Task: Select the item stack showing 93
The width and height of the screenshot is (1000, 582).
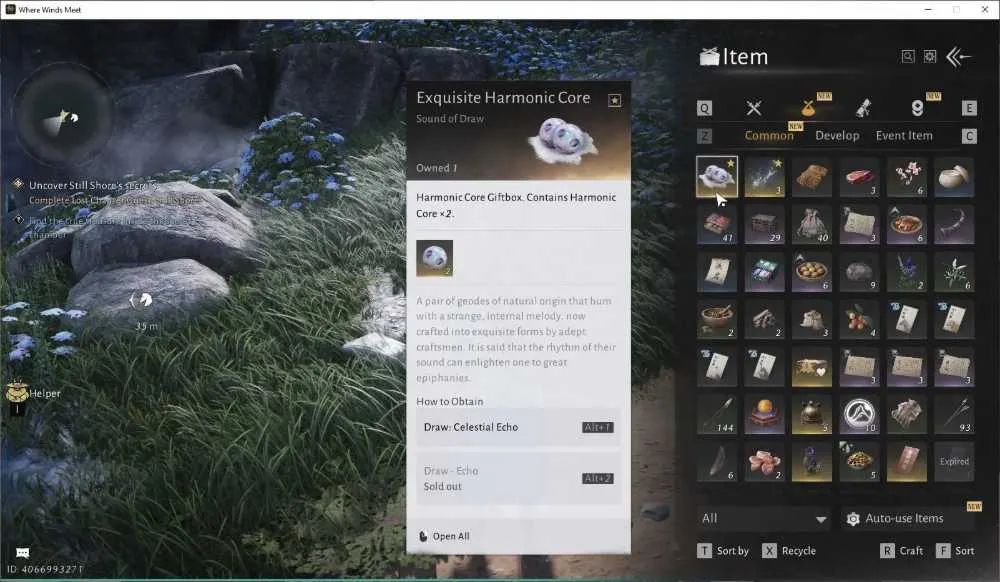Action: click(x=954, y=414)
